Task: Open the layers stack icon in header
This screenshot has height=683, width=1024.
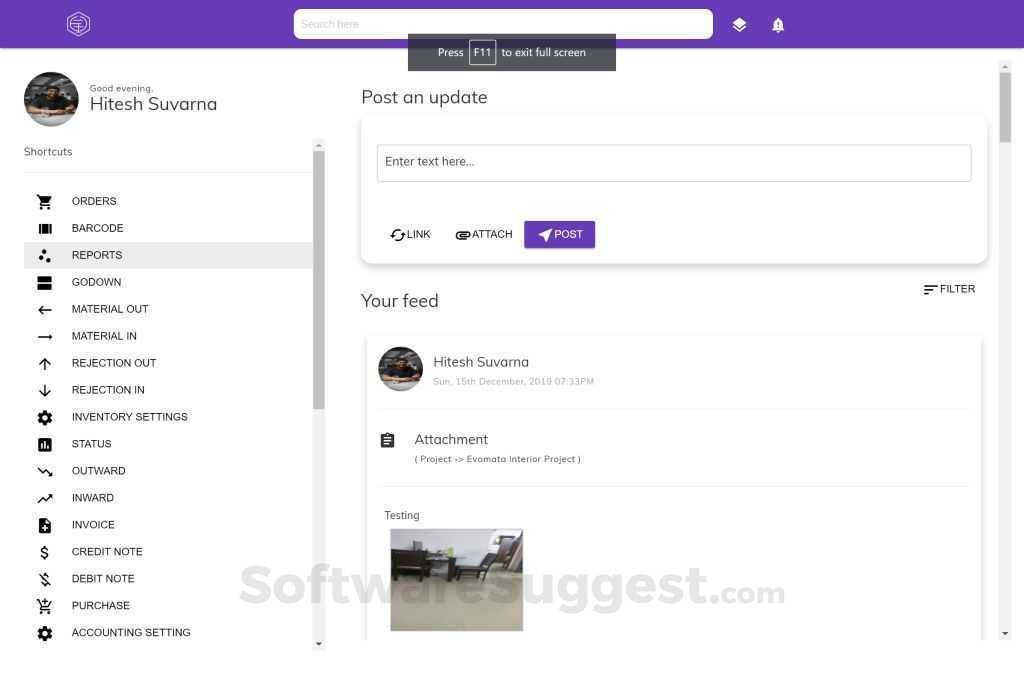Action: click(x=739, y=25)
